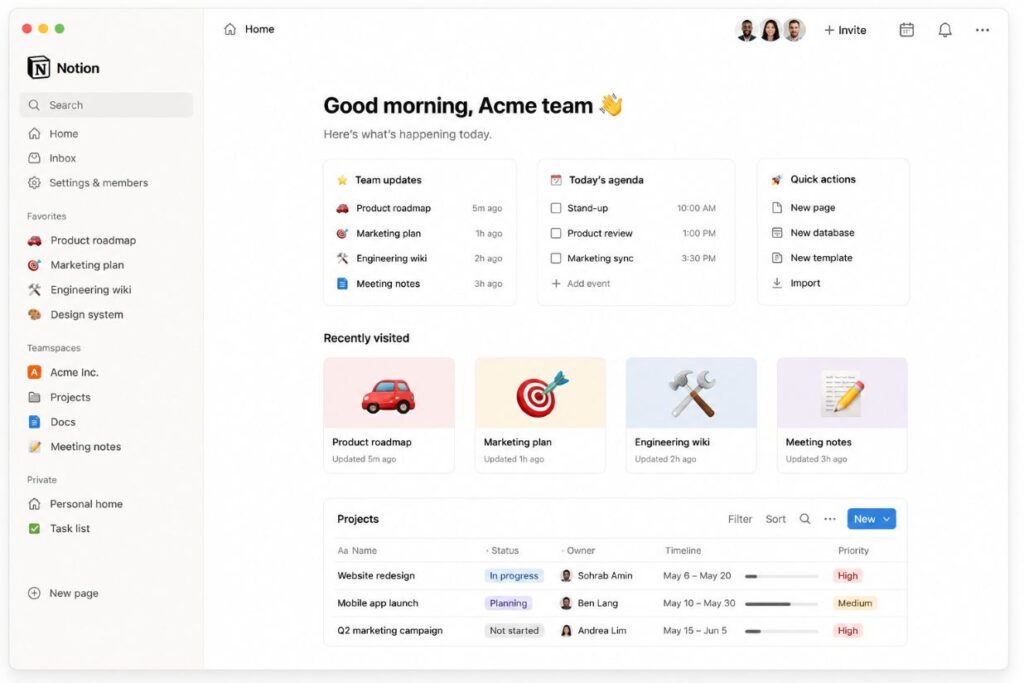The width and height of the screenshot is (1024, 683).
Task: Click the Meeting notes document icon in Team updates
Action: point(342,283)
